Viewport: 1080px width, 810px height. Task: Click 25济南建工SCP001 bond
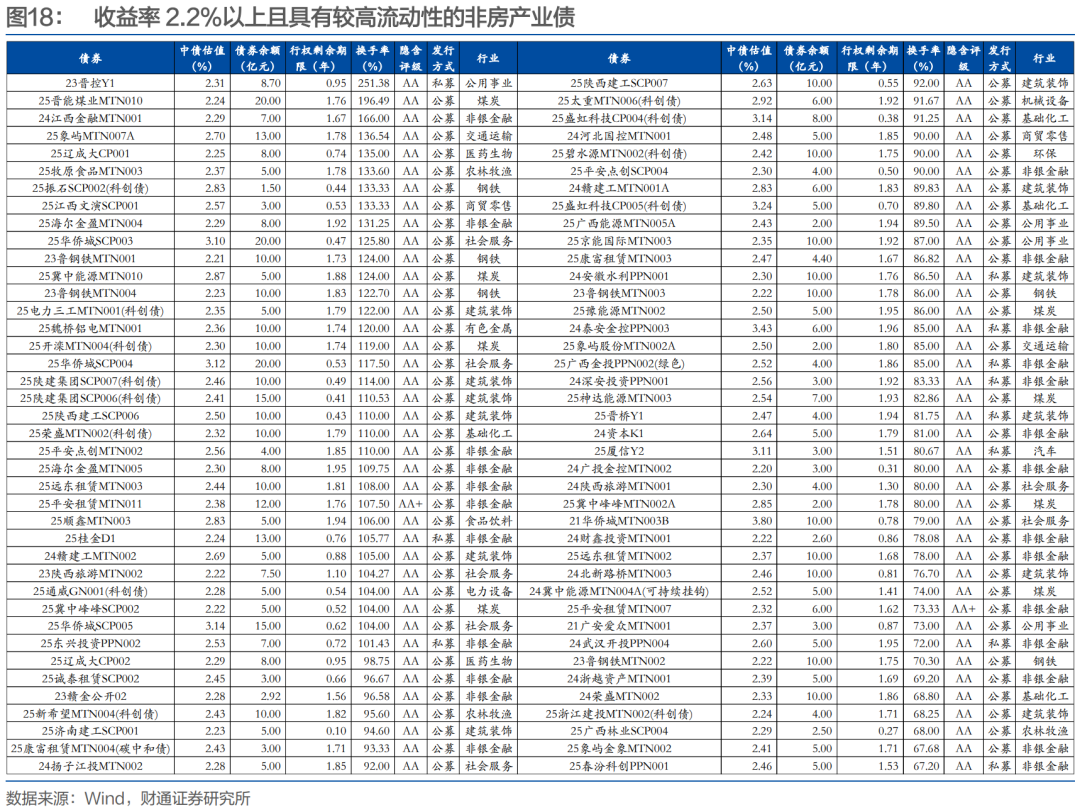click(x=90, y=731)
